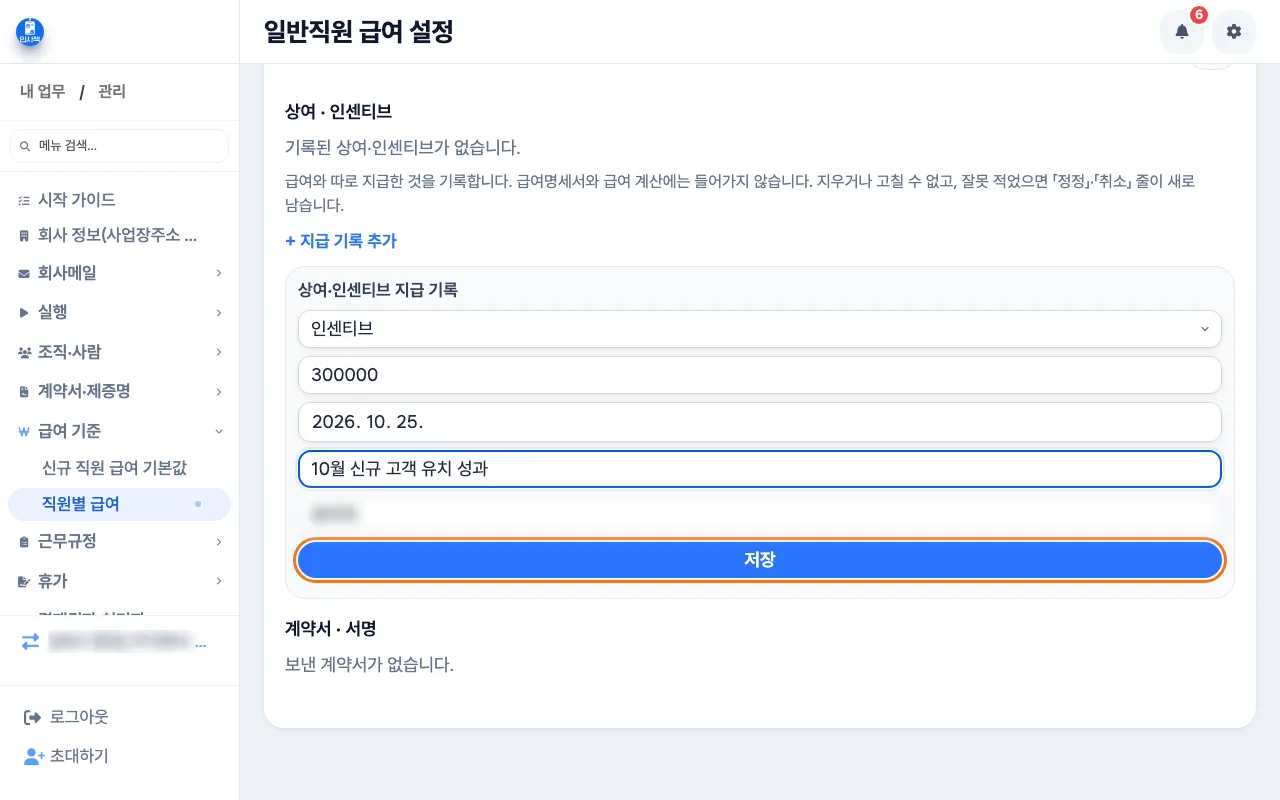
Task: Expand the 휴가 menu chevron
Action: pyautogui.click(x=218, y=581)
